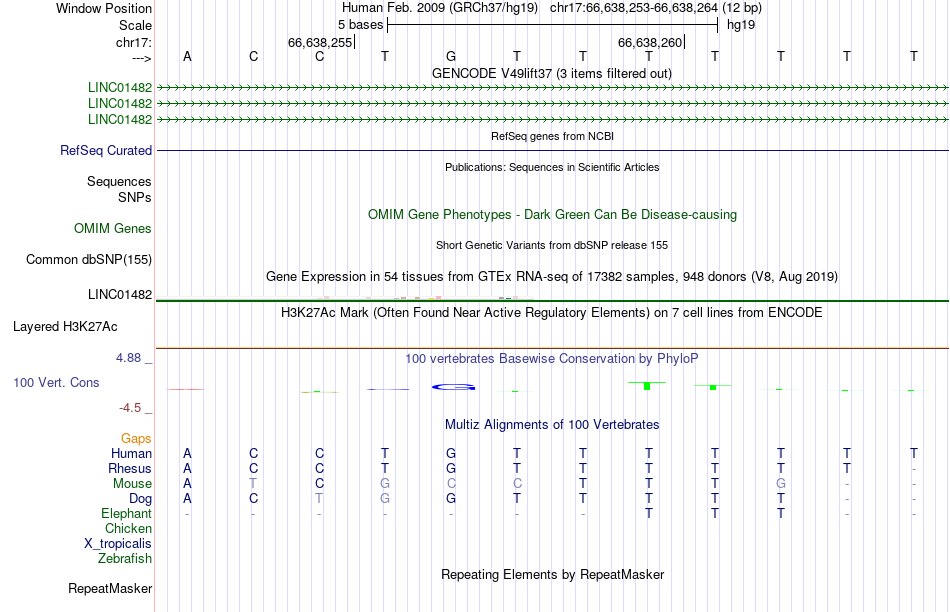Click the red PhyloP bar under base A
The height and width of the screenshot is (612, 950).
click(187, 389)
